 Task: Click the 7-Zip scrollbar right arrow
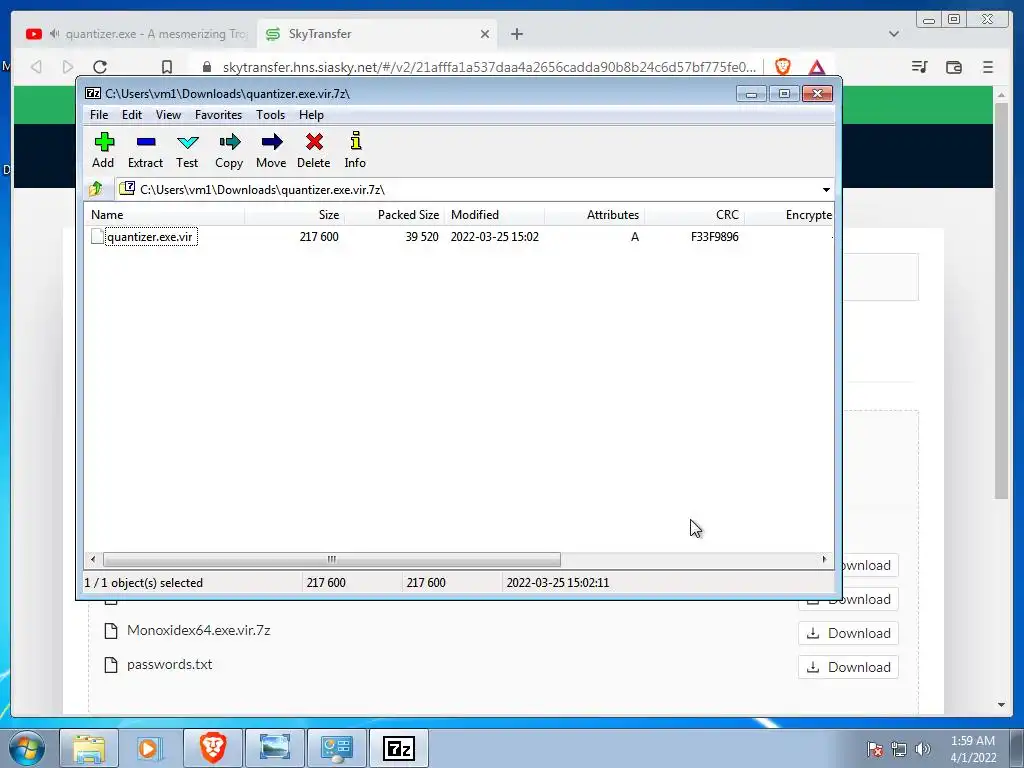click(824, 560)
